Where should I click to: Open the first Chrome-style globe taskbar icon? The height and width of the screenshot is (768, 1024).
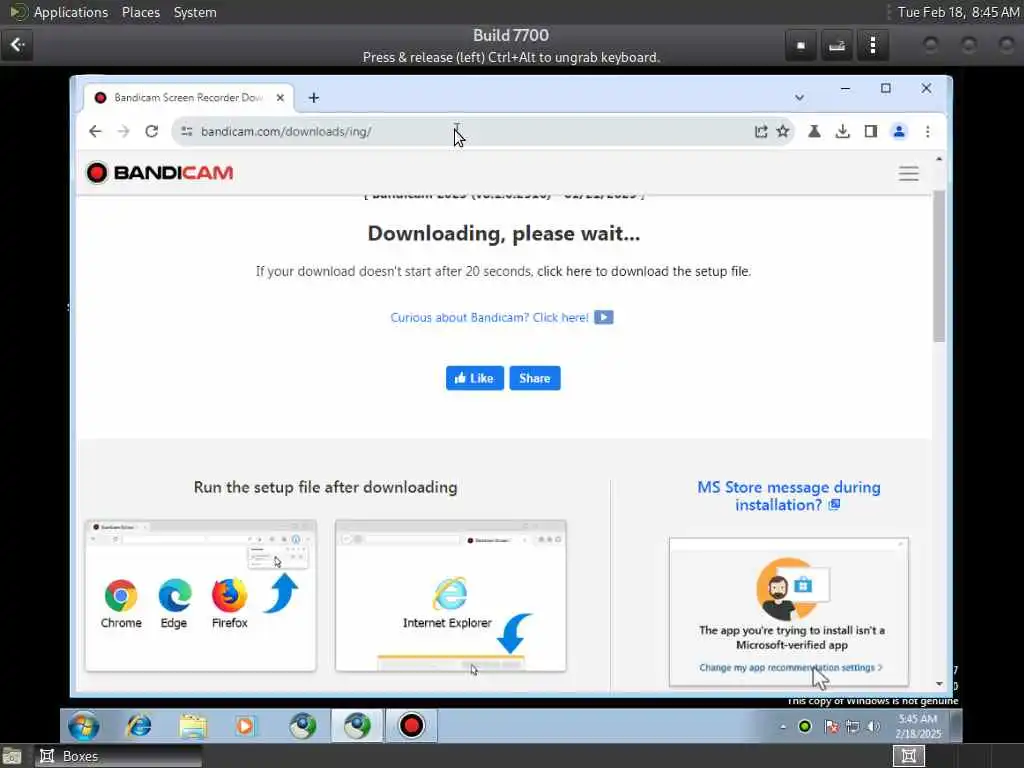[303, 726]
